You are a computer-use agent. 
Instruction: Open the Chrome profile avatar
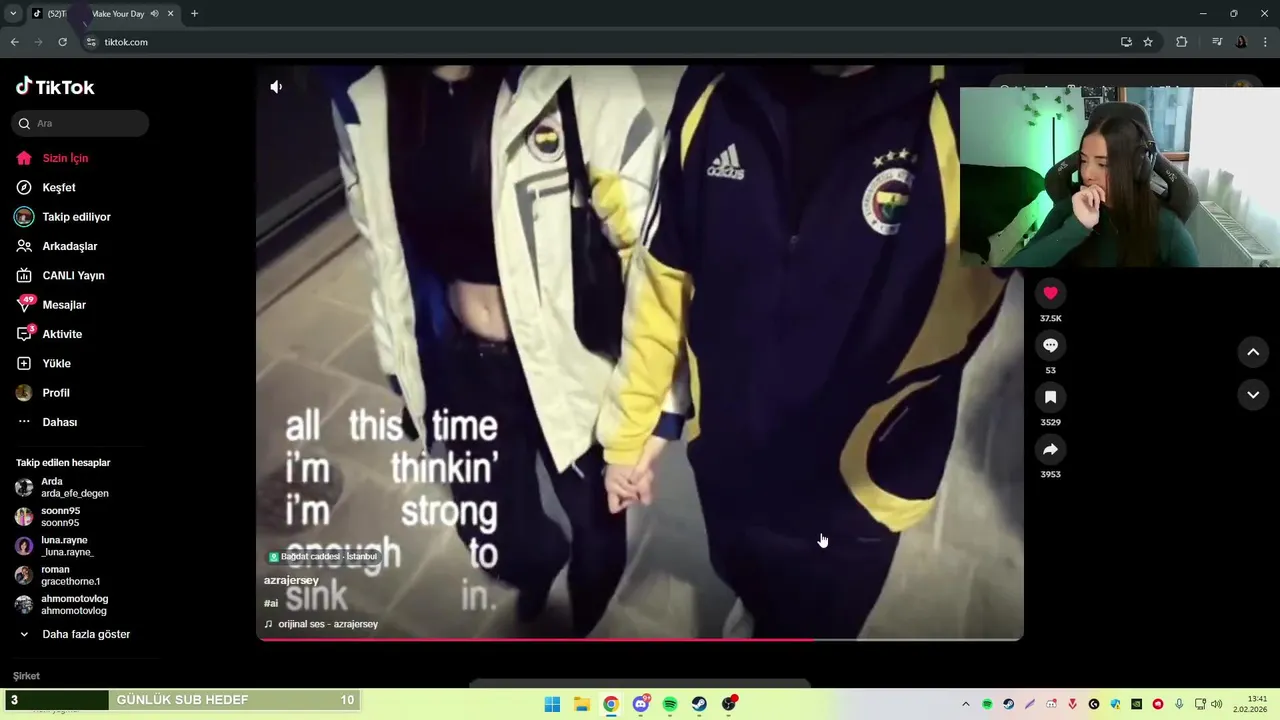(1241, 42)
